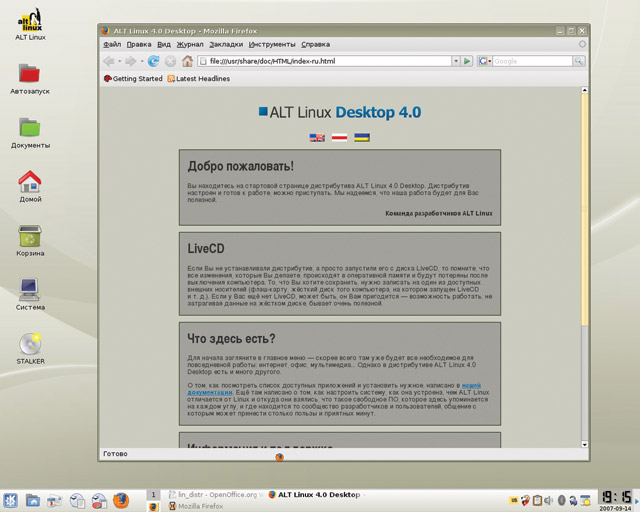Screen dimensions: 640x512
Task: Click the 2007-09-14 date under the clock
Action: tap(616, 508)
